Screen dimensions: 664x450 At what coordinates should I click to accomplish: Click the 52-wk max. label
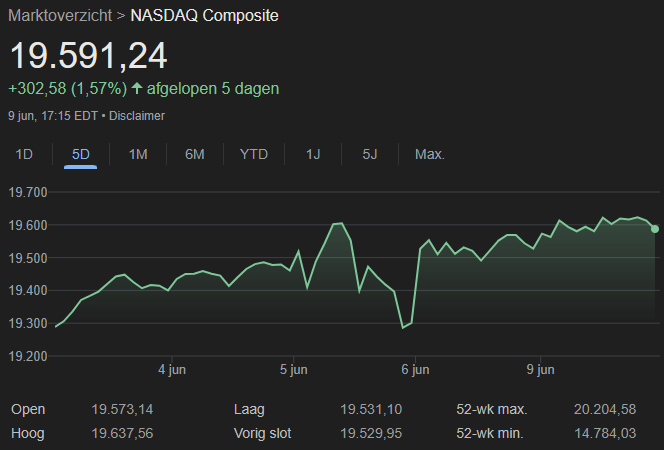point(492,409)
